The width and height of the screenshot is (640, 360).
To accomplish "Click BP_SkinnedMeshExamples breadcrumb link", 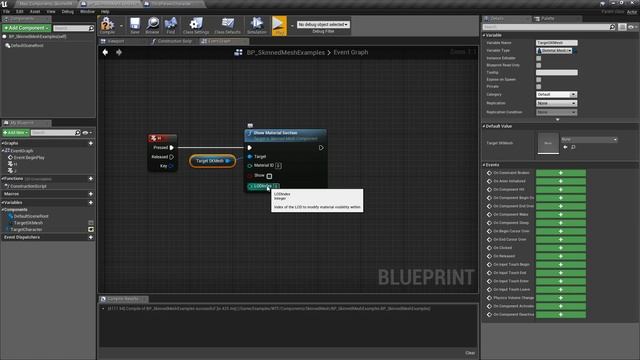I will pyautogui.click(x=286, y=52).
